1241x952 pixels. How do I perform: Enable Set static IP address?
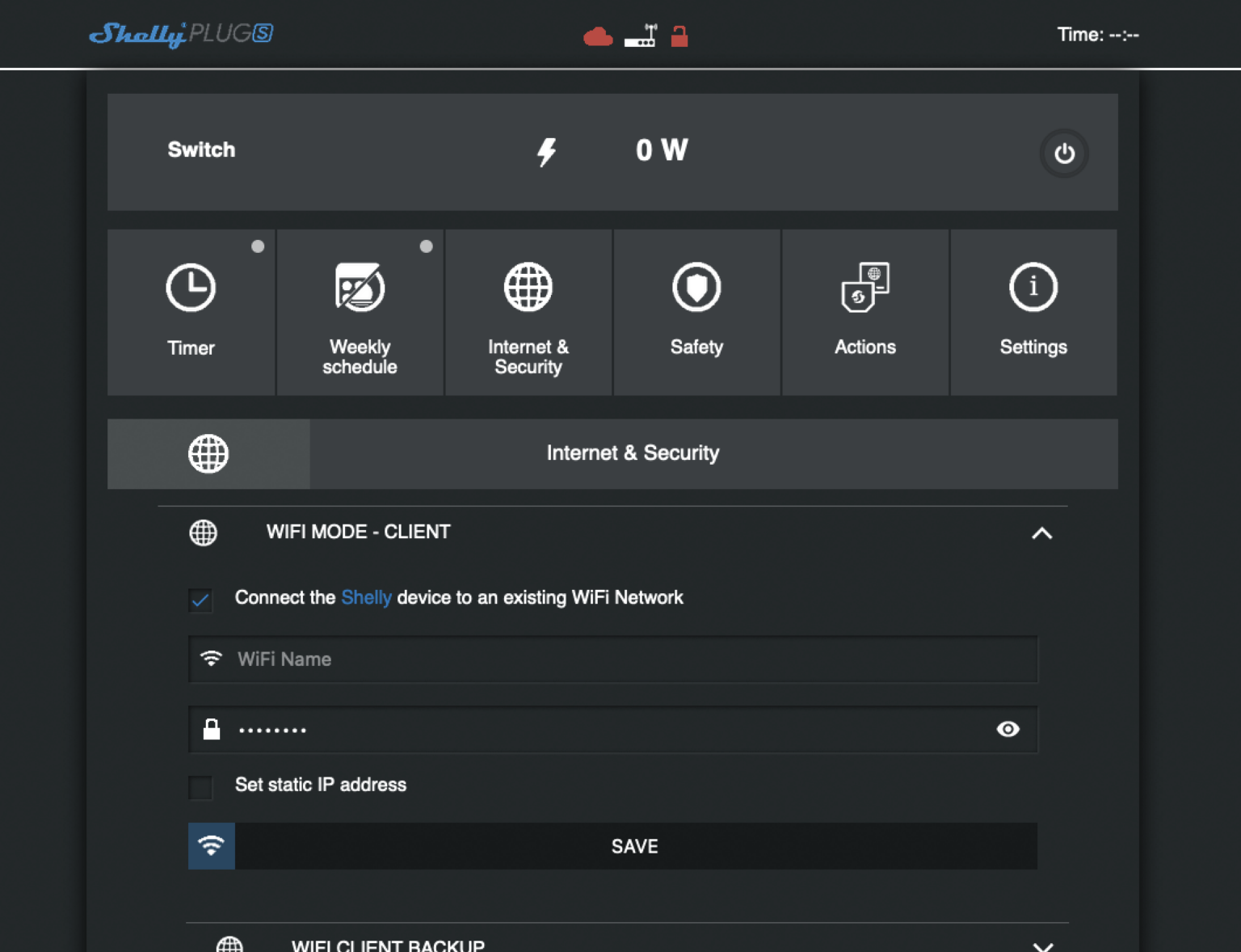tap(200, 786)
